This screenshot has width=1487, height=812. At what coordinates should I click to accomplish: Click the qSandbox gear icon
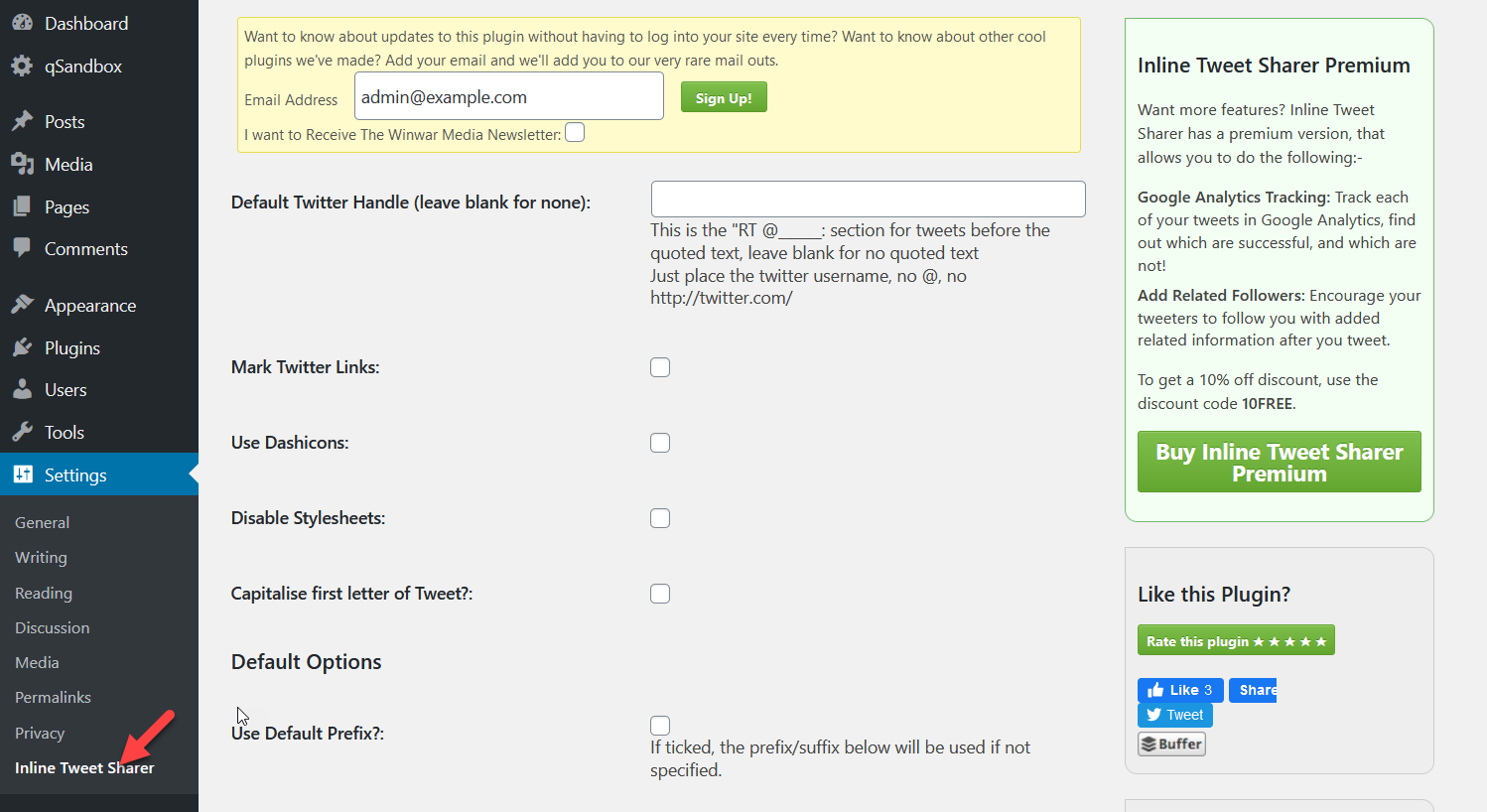[x=22, y=66]
